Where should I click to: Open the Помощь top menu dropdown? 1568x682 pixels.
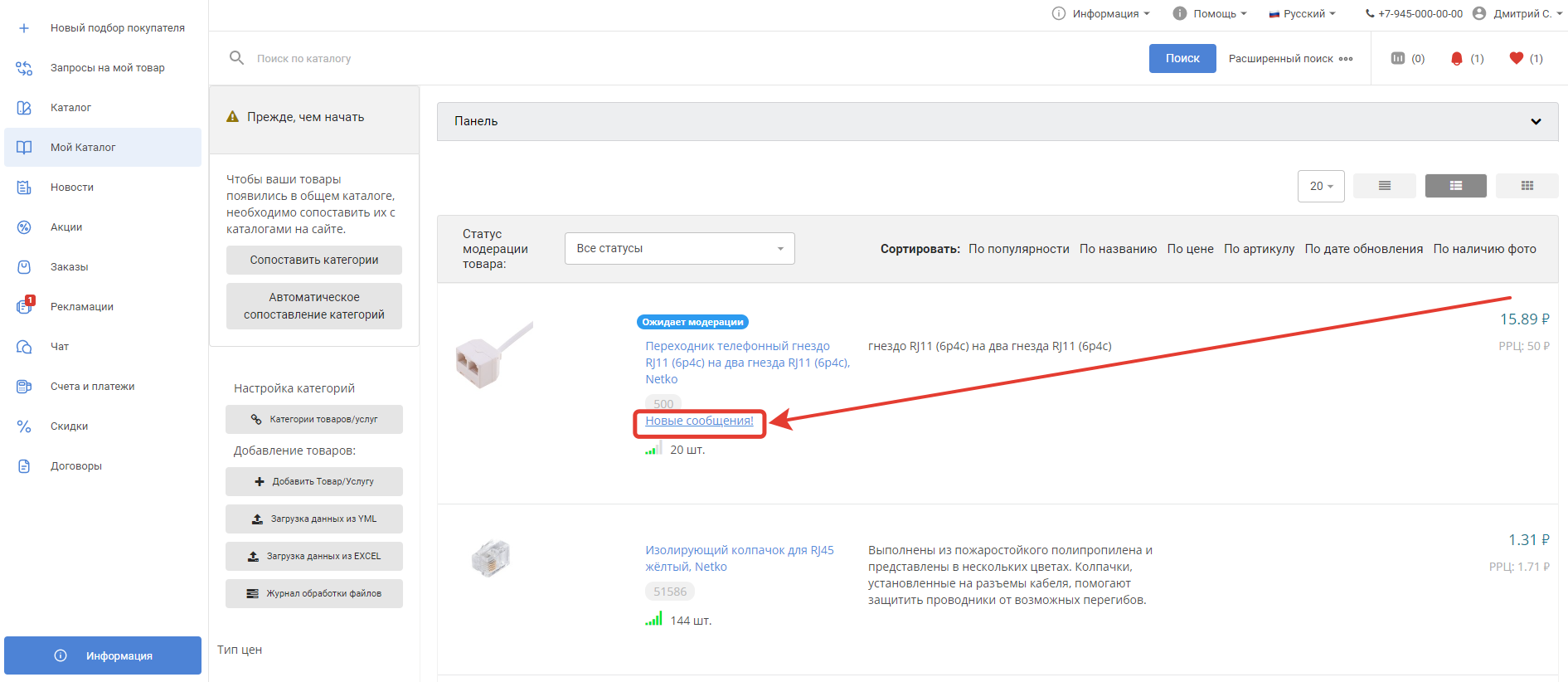click(x=1210, y=13)
